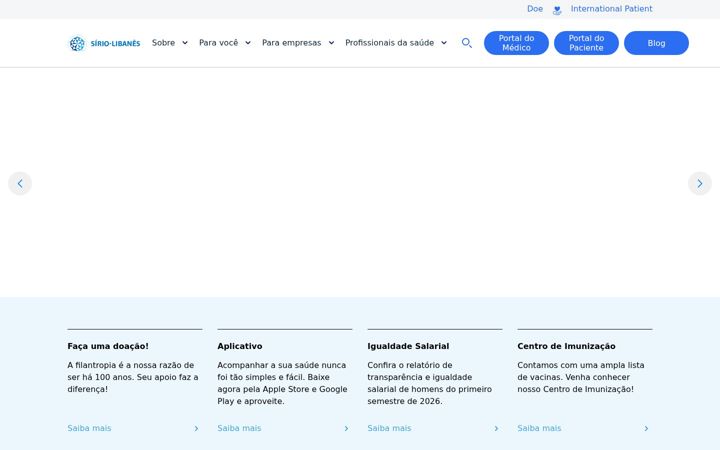The height and width of the screenshot is (450, 720).
Task: Click the ampla lista de vacinas description
Action: pyautogui.click(x=581, y=377)
